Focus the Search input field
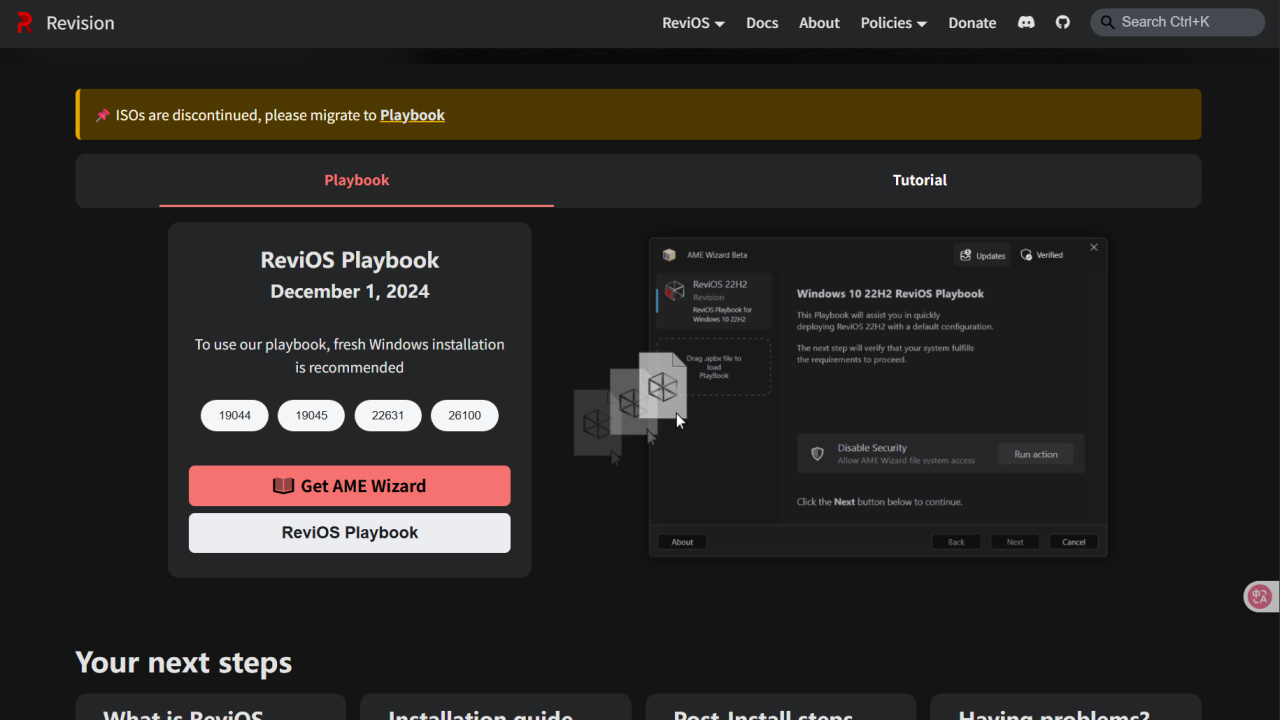1280x720 pixels. pyautogui.click(x=1178, y=22)
